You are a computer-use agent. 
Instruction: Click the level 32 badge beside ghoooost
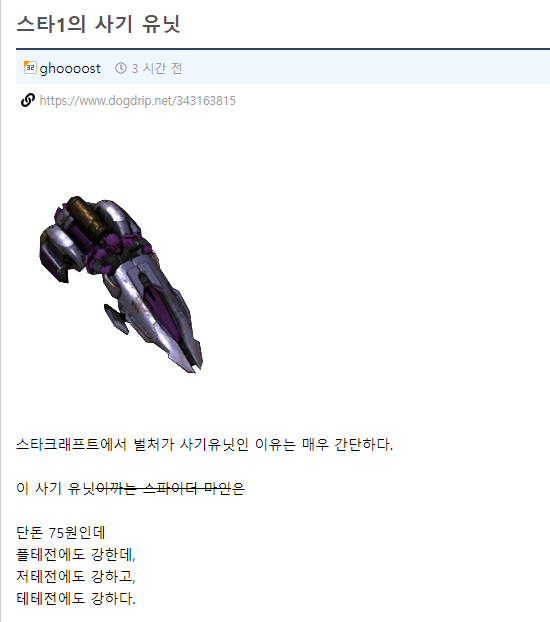point(30,68)
